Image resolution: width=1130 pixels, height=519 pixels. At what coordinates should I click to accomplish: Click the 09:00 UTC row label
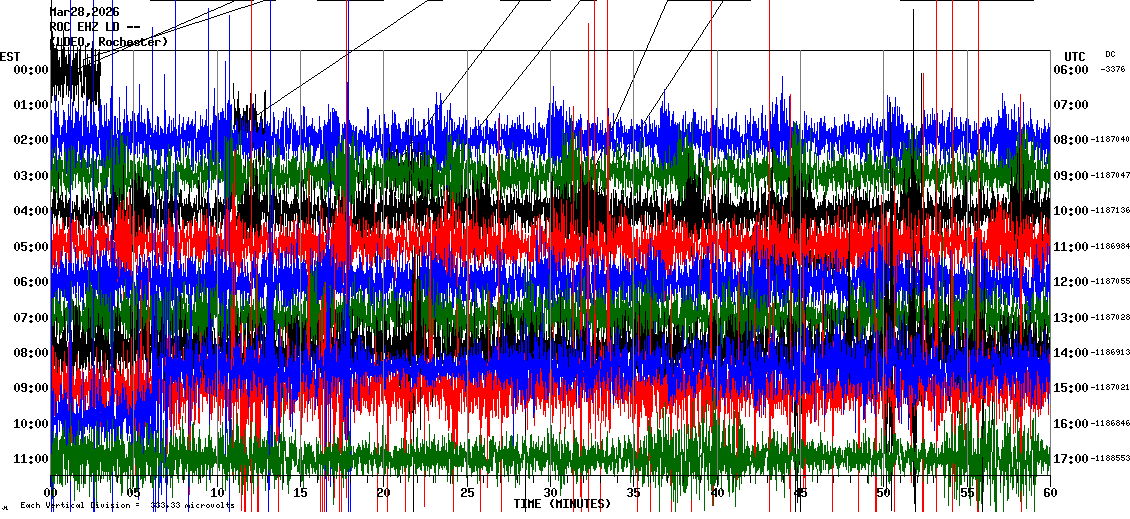click(1071, 176)
